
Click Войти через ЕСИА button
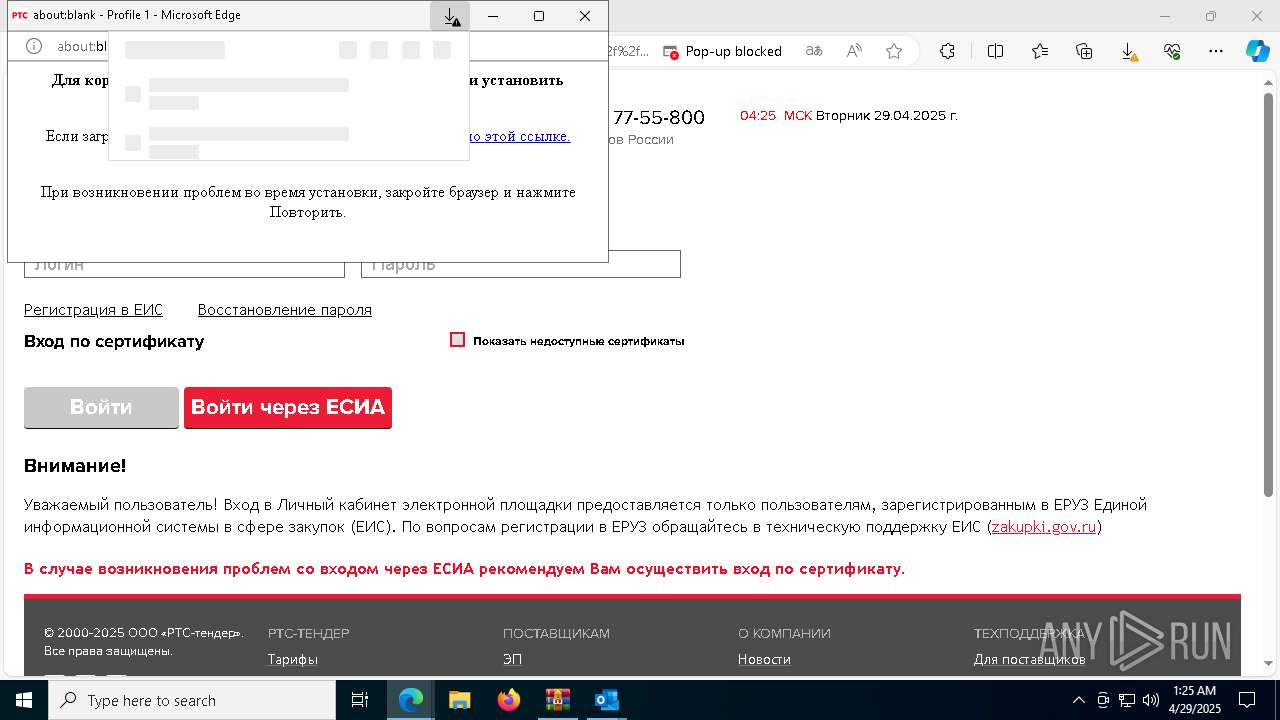click(288, 408)
